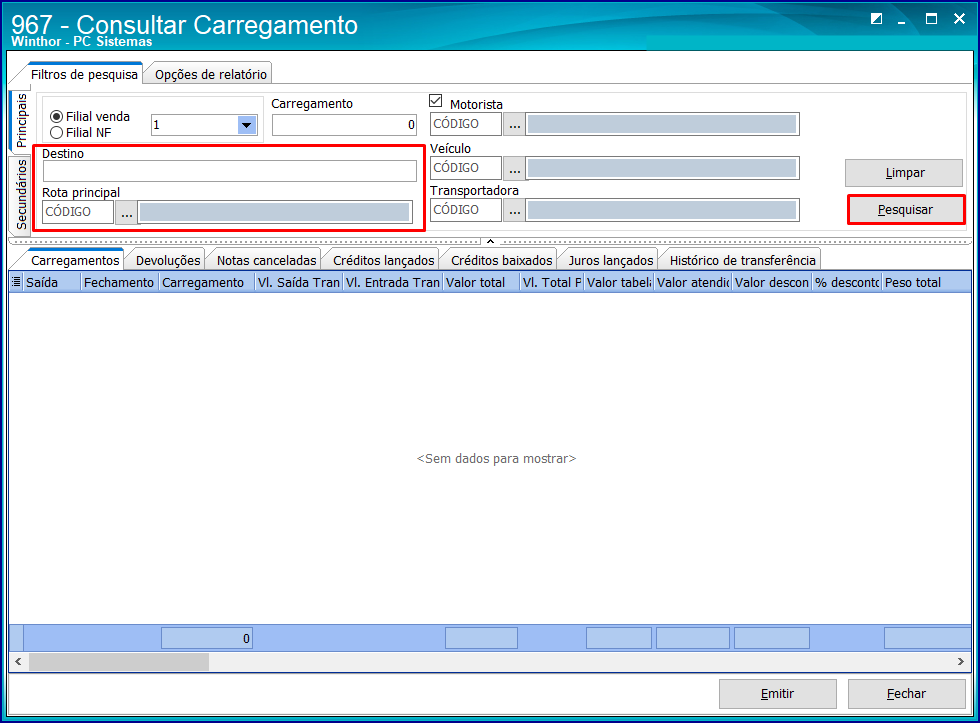
Task: Sort by the Carregamento column header
Action: point(207,282)
